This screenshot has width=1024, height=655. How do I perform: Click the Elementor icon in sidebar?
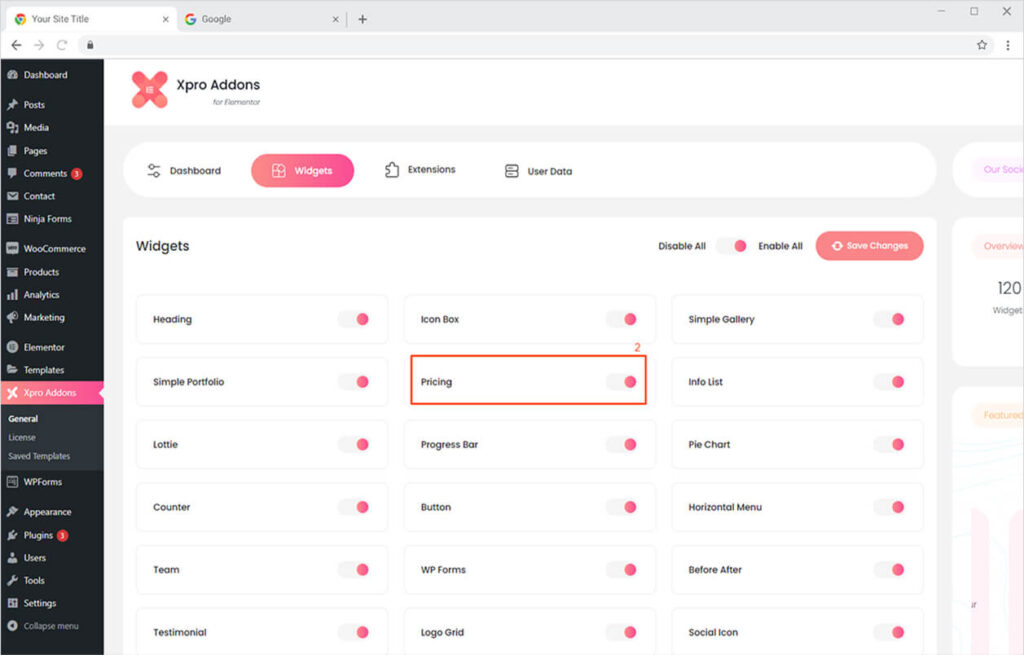12,347
